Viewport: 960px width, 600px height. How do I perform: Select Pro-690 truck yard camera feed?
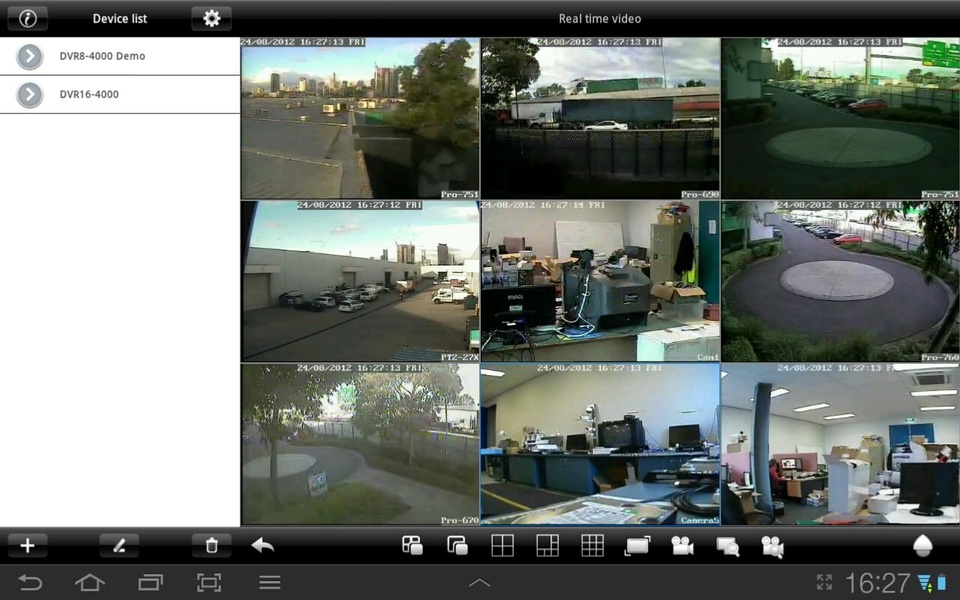[x=600, y=118]
